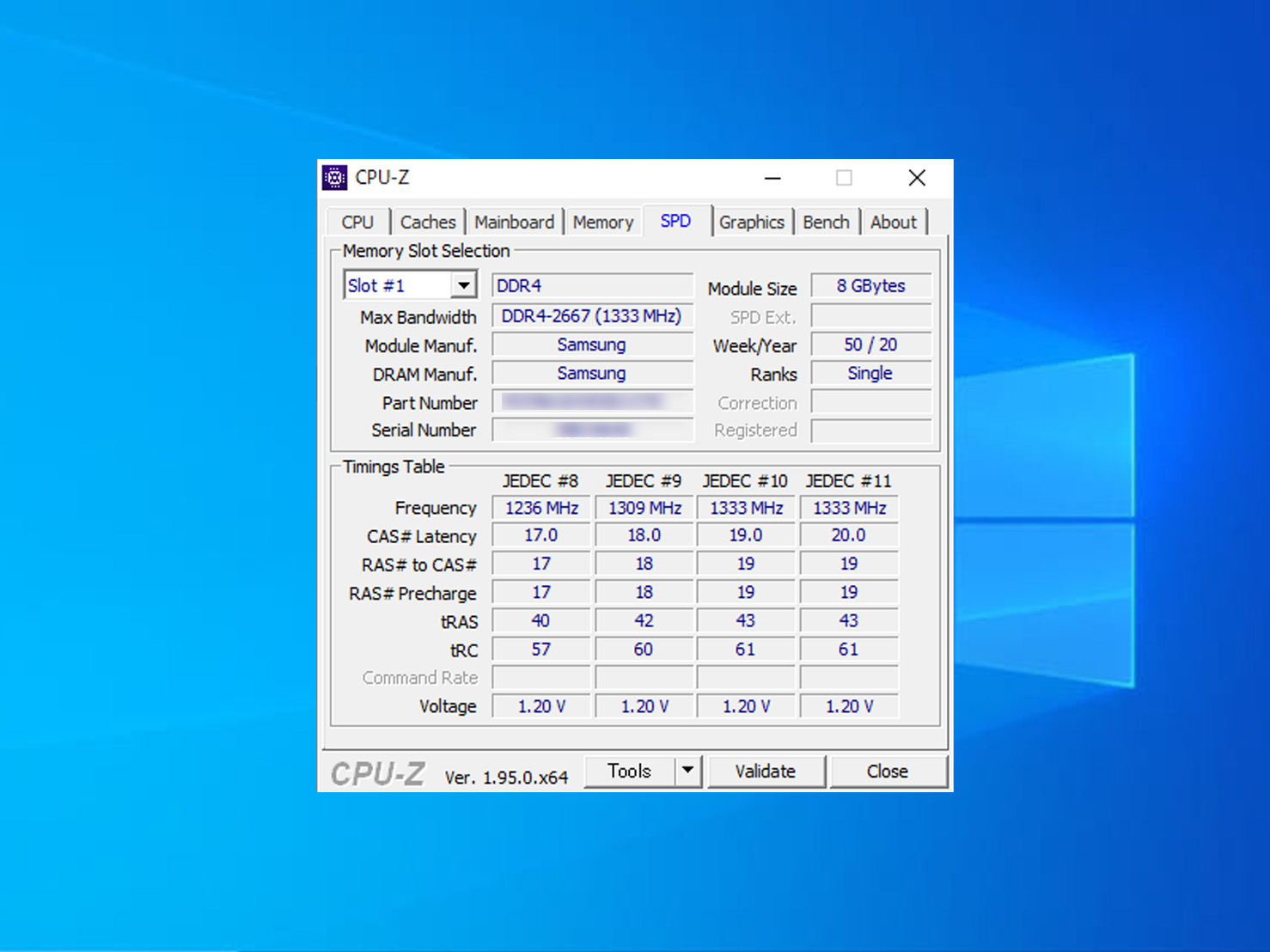Click the Max Bandwidth value DDR4-2667
Viewport: 1270px width, 952px height.
(592, 316)
